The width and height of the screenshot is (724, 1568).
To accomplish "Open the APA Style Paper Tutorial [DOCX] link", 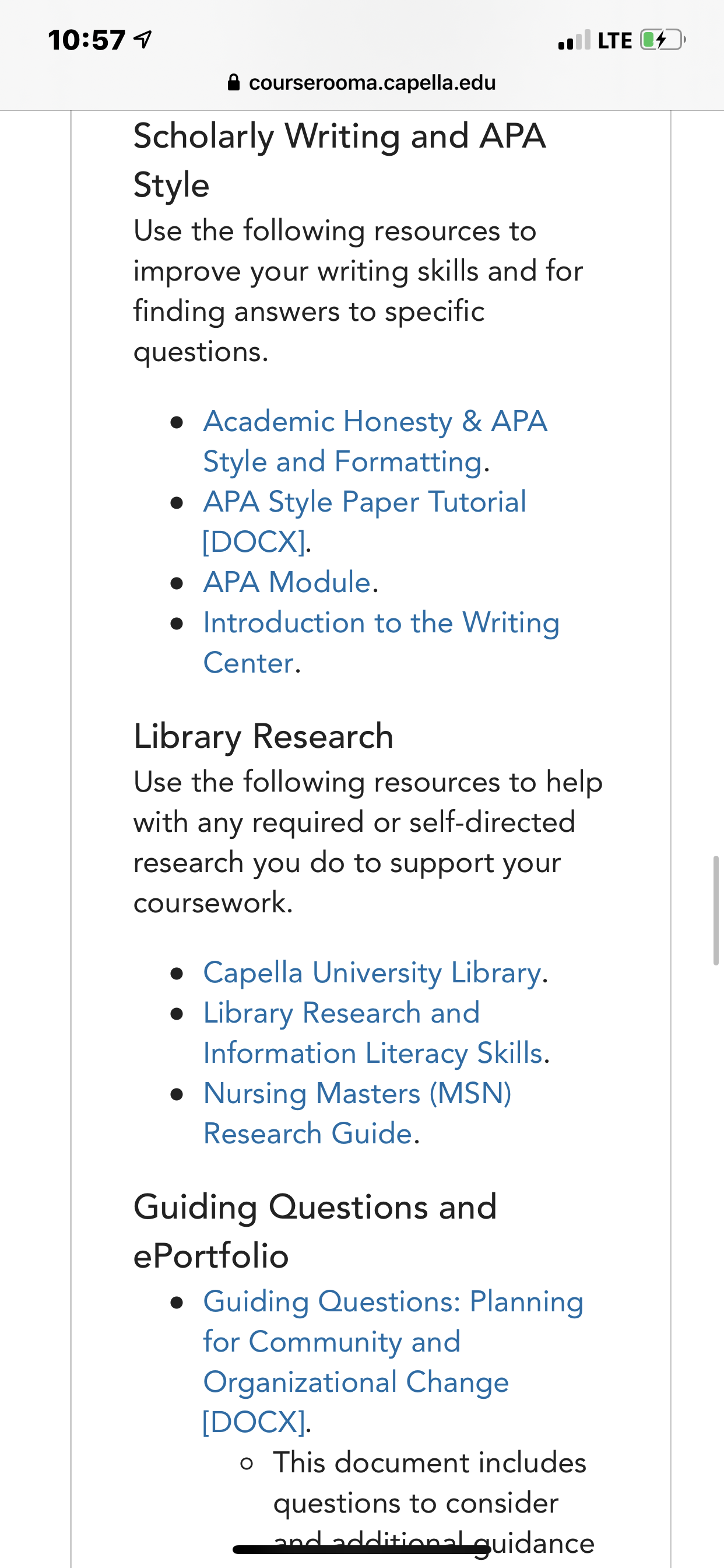I will coord(364,521).
